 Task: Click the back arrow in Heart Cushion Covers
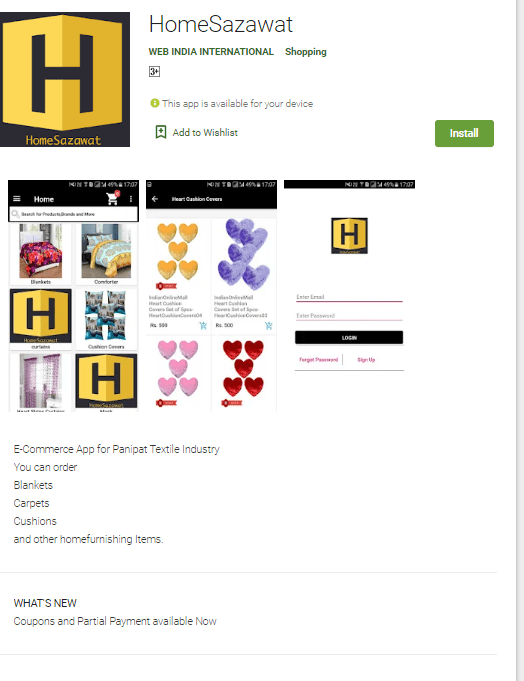pos(155,199)
